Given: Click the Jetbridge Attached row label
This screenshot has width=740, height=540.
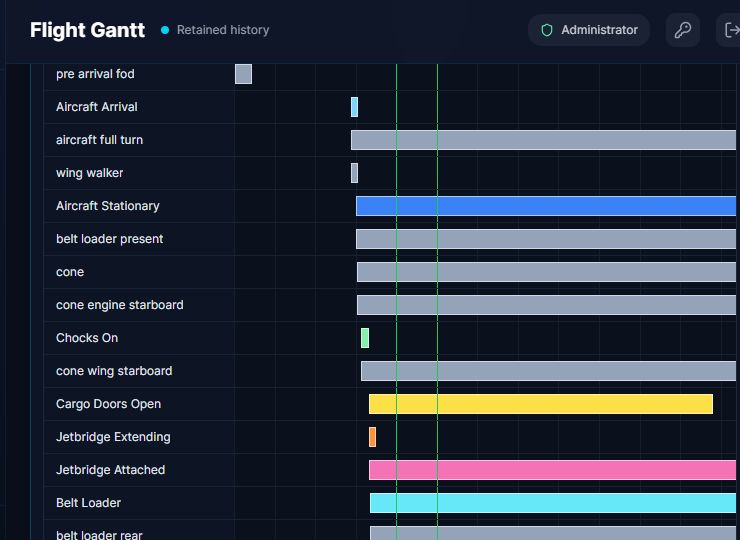Looking at the screenshot, I should 110,470.
